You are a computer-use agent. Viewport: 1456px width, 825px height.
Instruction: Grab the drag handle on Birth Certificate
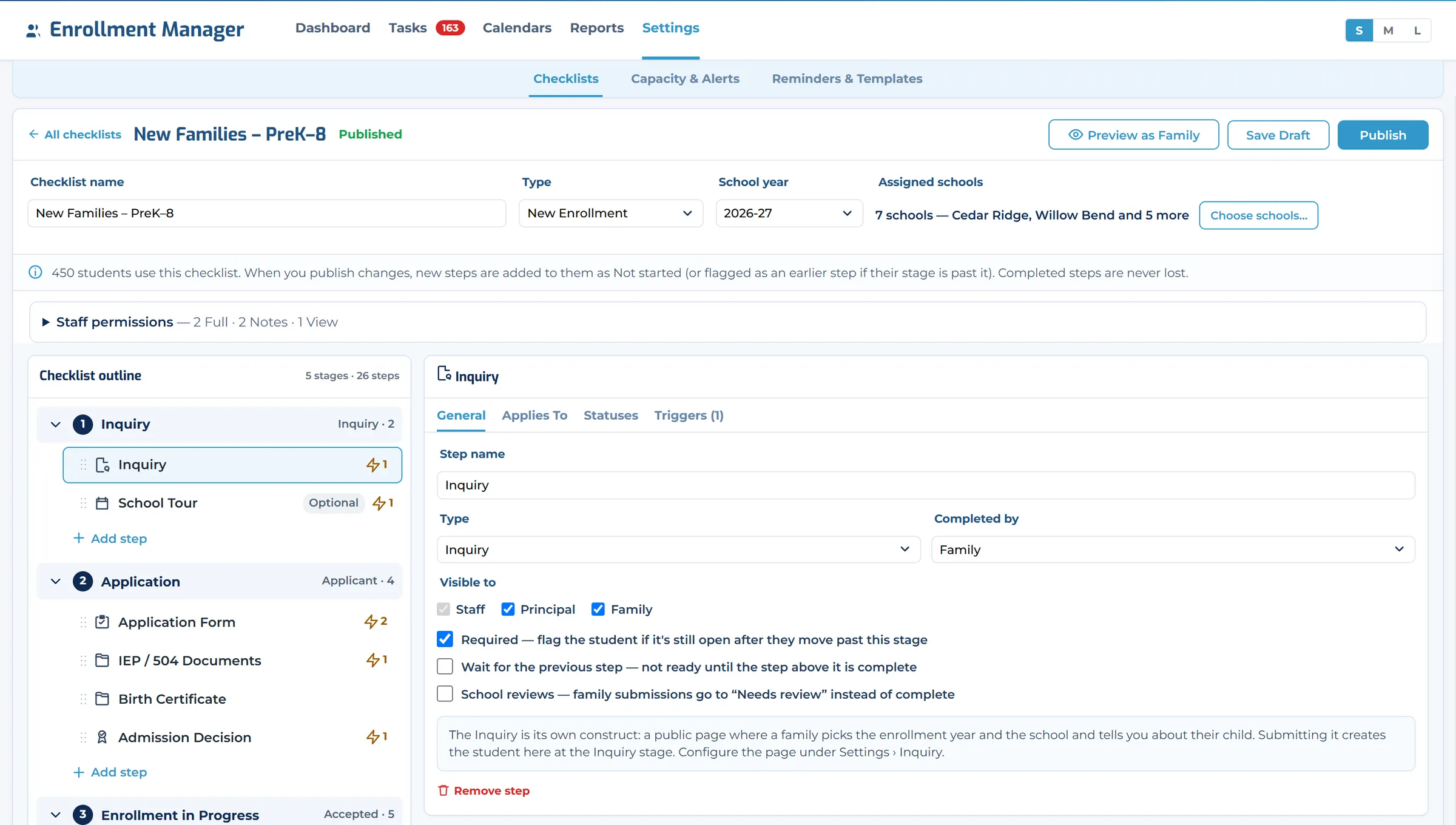(84, 699)
